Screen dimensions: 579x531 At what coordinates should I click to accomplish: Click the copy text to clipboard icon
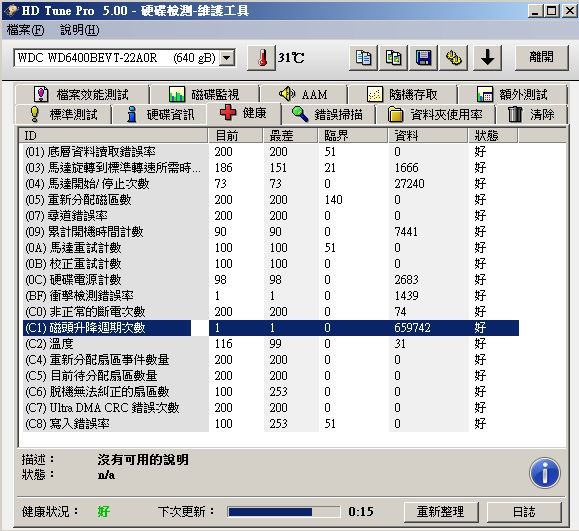coord(363,58)
